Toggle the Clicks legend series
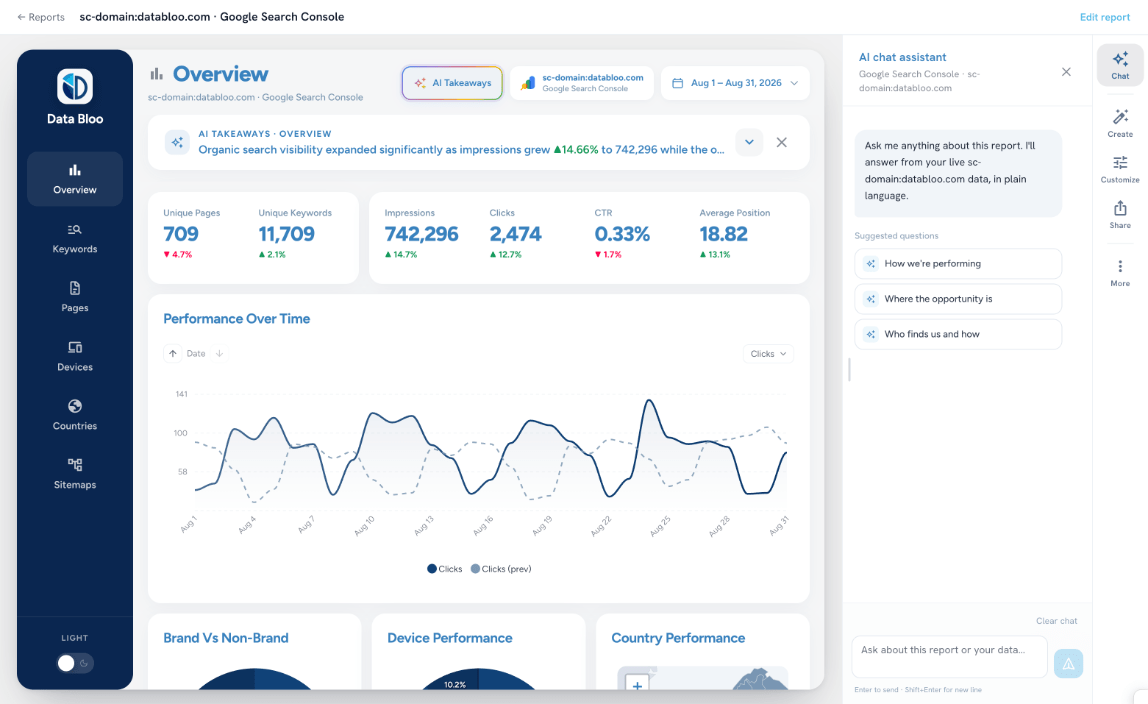The width and height of the screenshot is (1148, 704). pyautogui.click(x=444, y=569)
